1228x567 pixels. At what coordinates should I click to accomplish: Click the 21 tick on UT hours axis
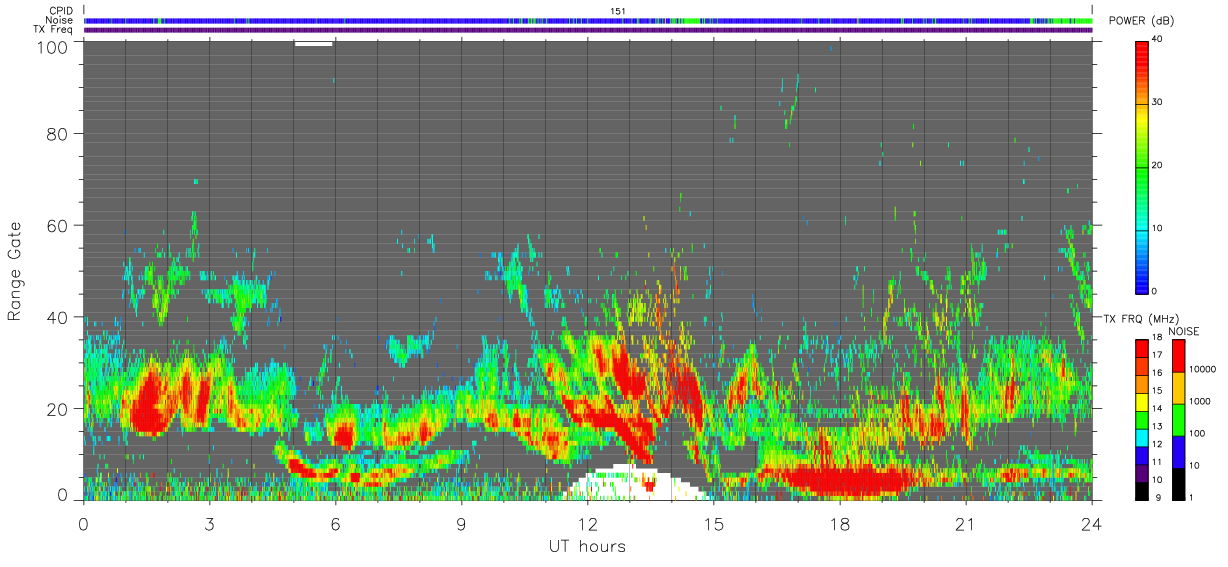(966, 523)
